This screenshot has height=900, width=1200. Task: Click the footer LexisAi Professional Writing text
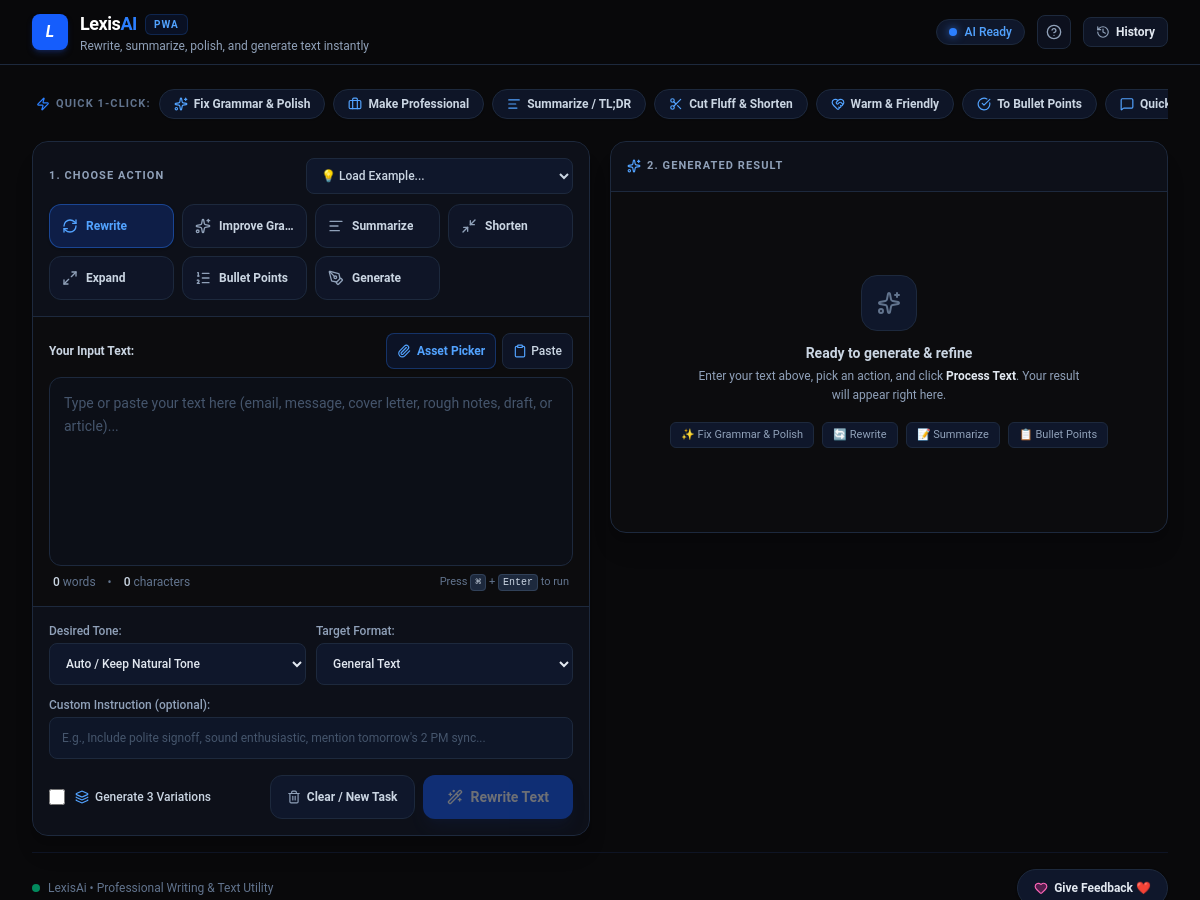coord(161,888)
